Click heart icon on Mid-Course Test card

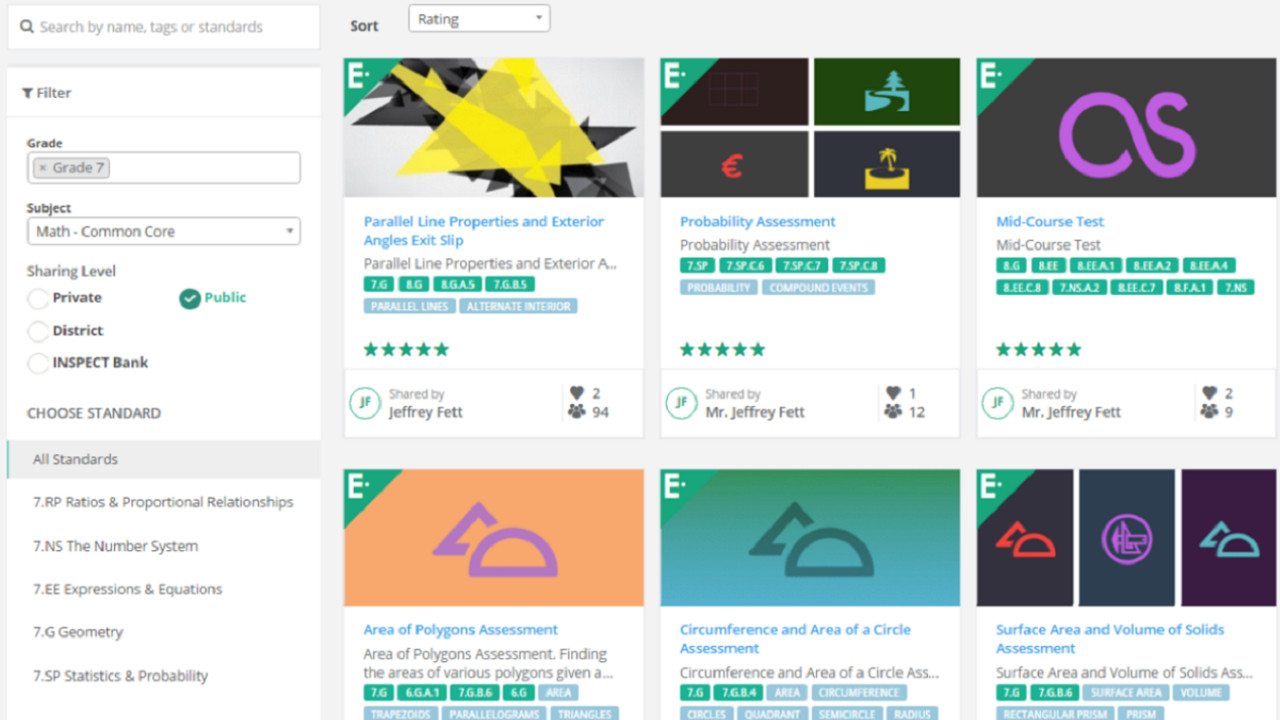click(1210, 393)
